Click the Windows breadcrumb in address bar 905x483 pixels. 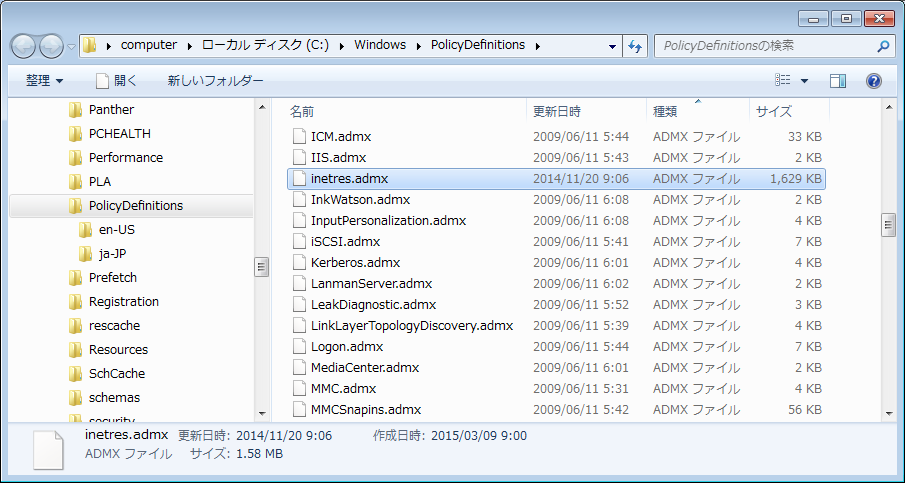click(380, 45)
